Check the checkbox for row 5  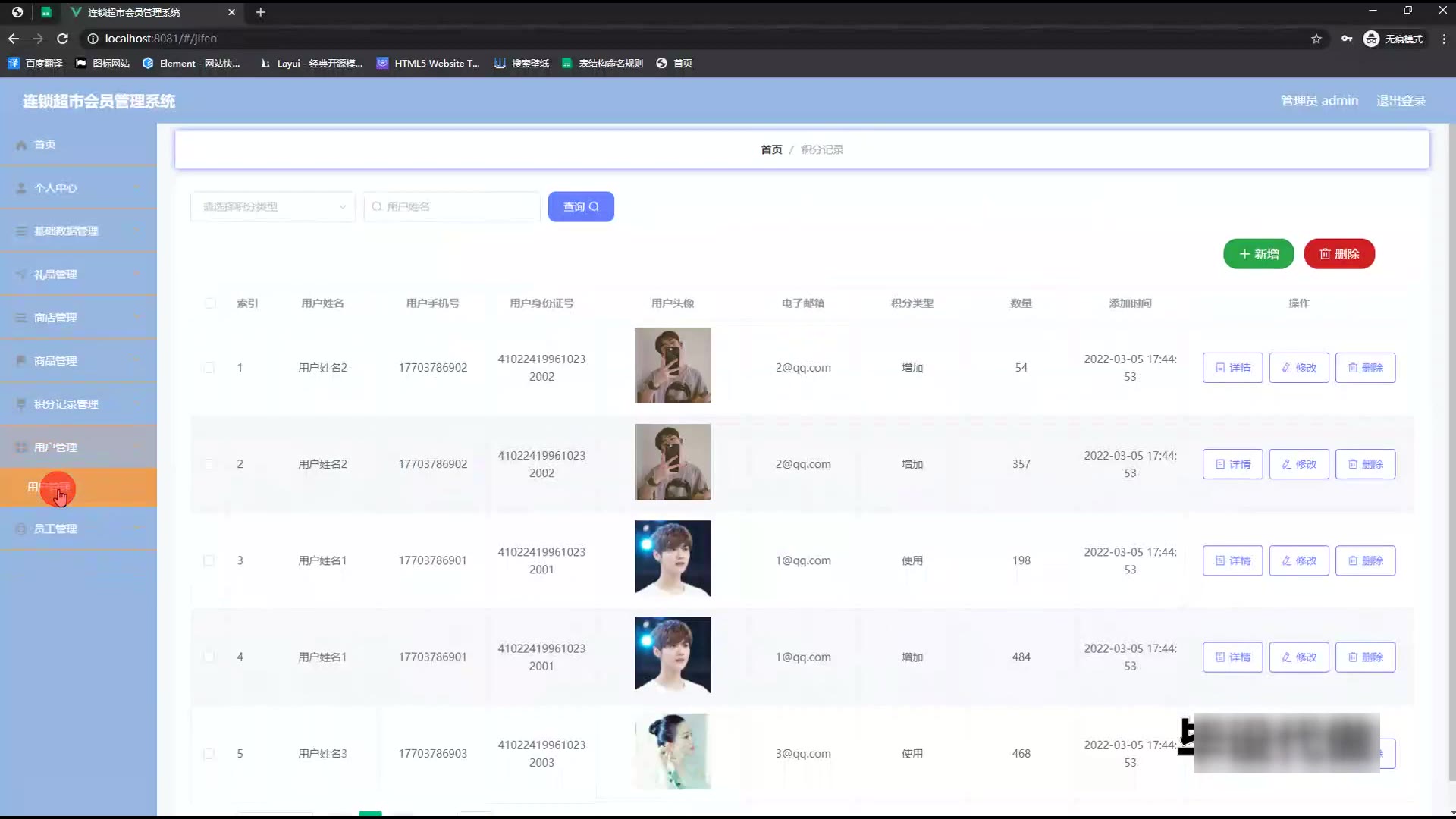209,754
